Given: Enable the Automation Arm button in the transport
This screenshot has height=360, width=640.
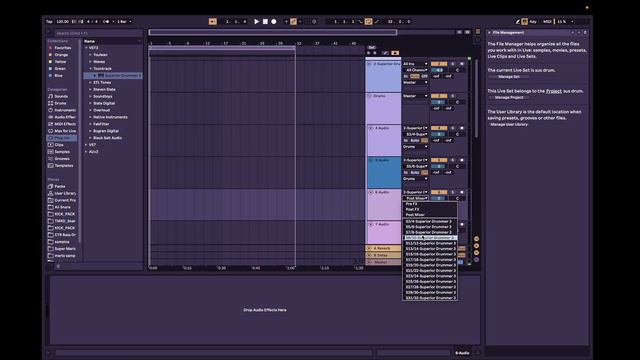Looking at the screenshot, I should coord(293,21).
